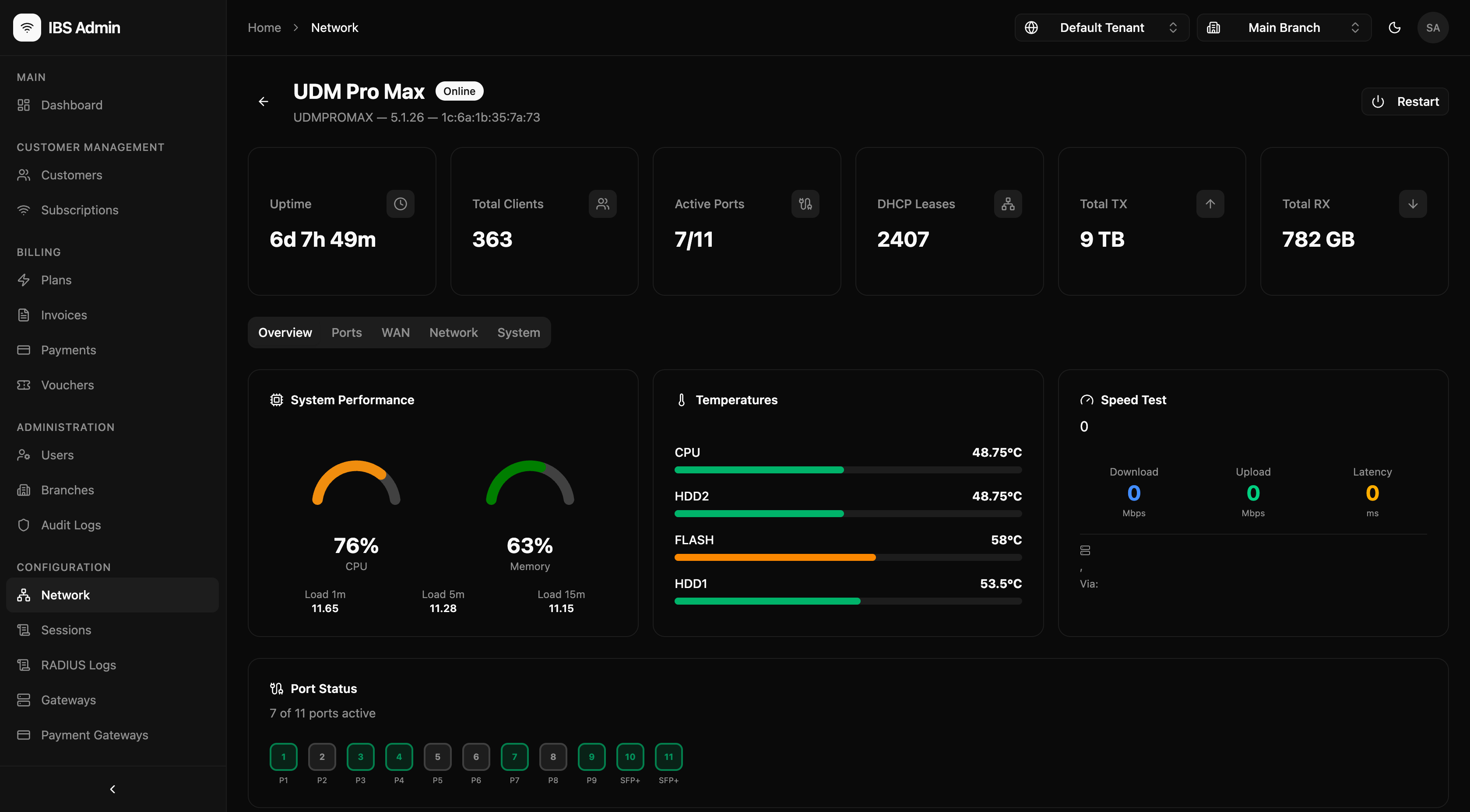The image size is (1470, 812).
Task: Click the Total TX up-arrow icon
Action: click(1210, 203)
